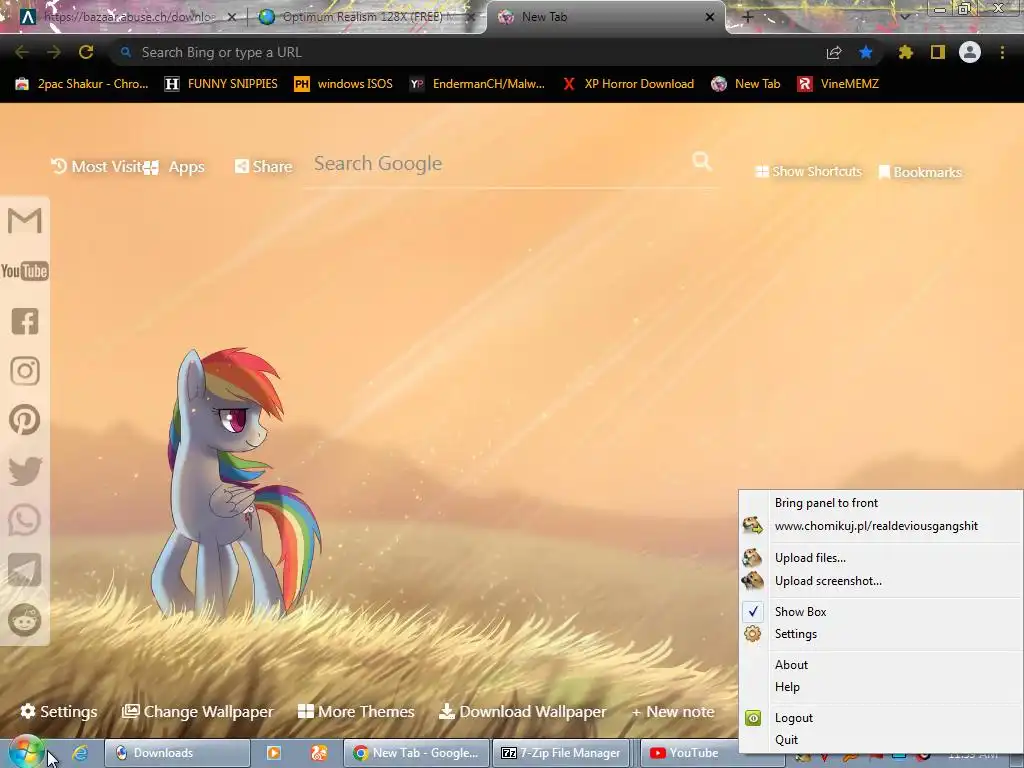Open the Gmail sidebar icon
1024x768 pixels.
click(x=25, y=221)
